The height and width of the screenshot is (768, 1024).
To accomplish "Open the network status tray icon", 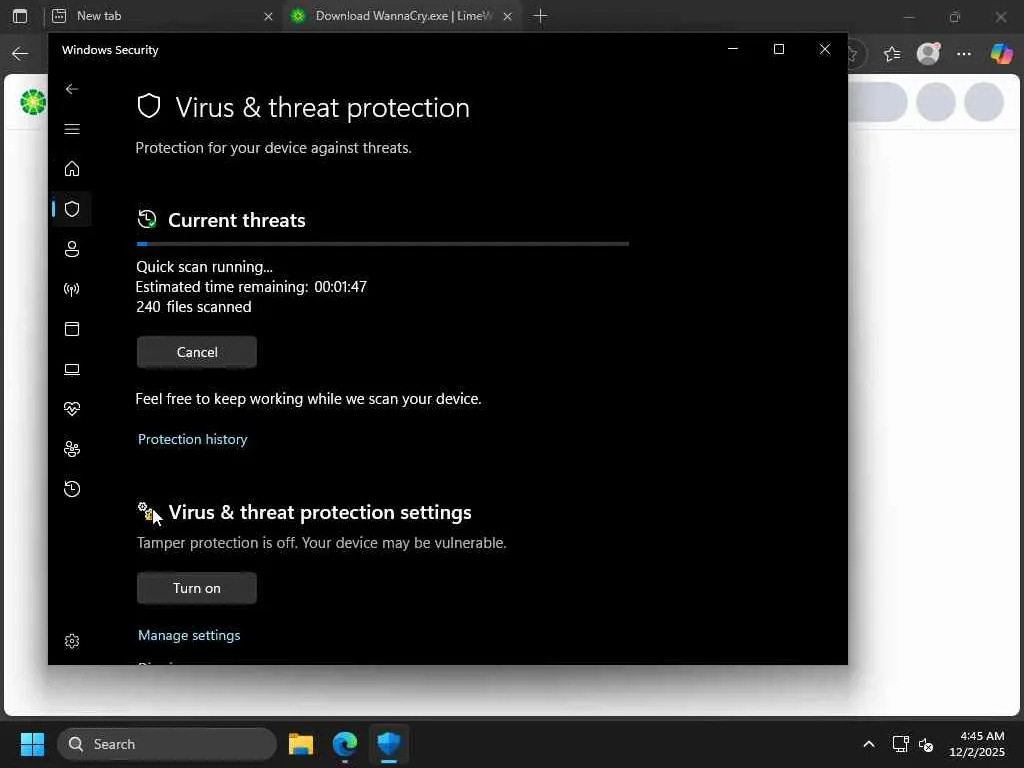I will point(901,744).
